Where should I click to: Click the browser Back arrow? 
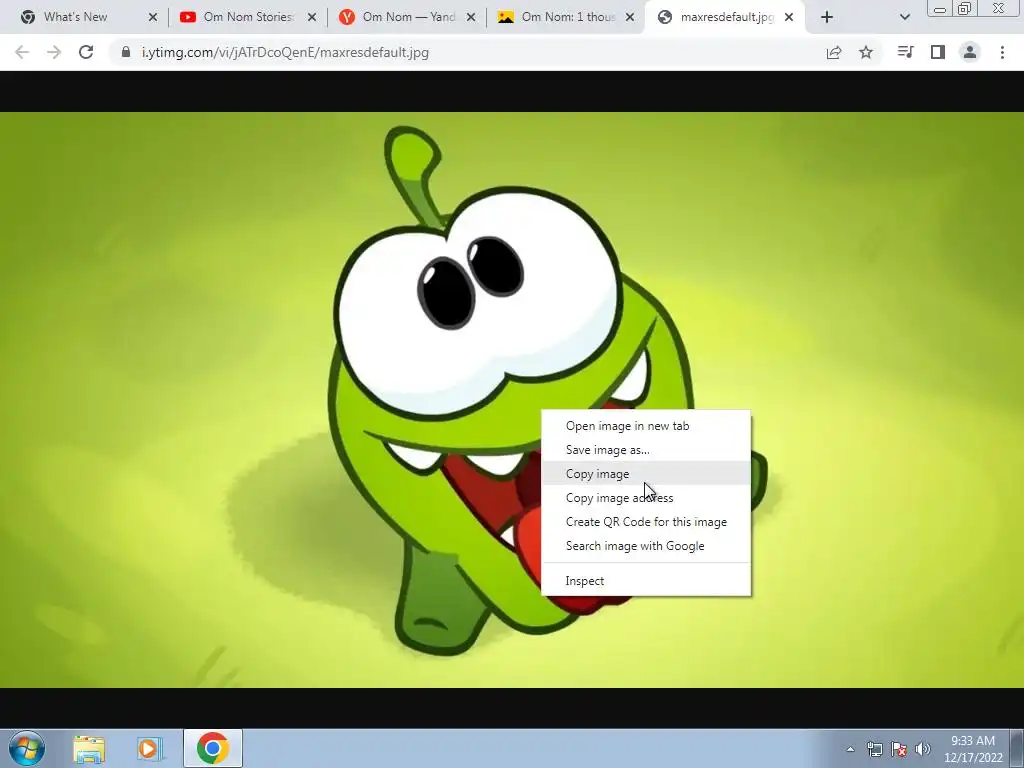click(22, 52)
